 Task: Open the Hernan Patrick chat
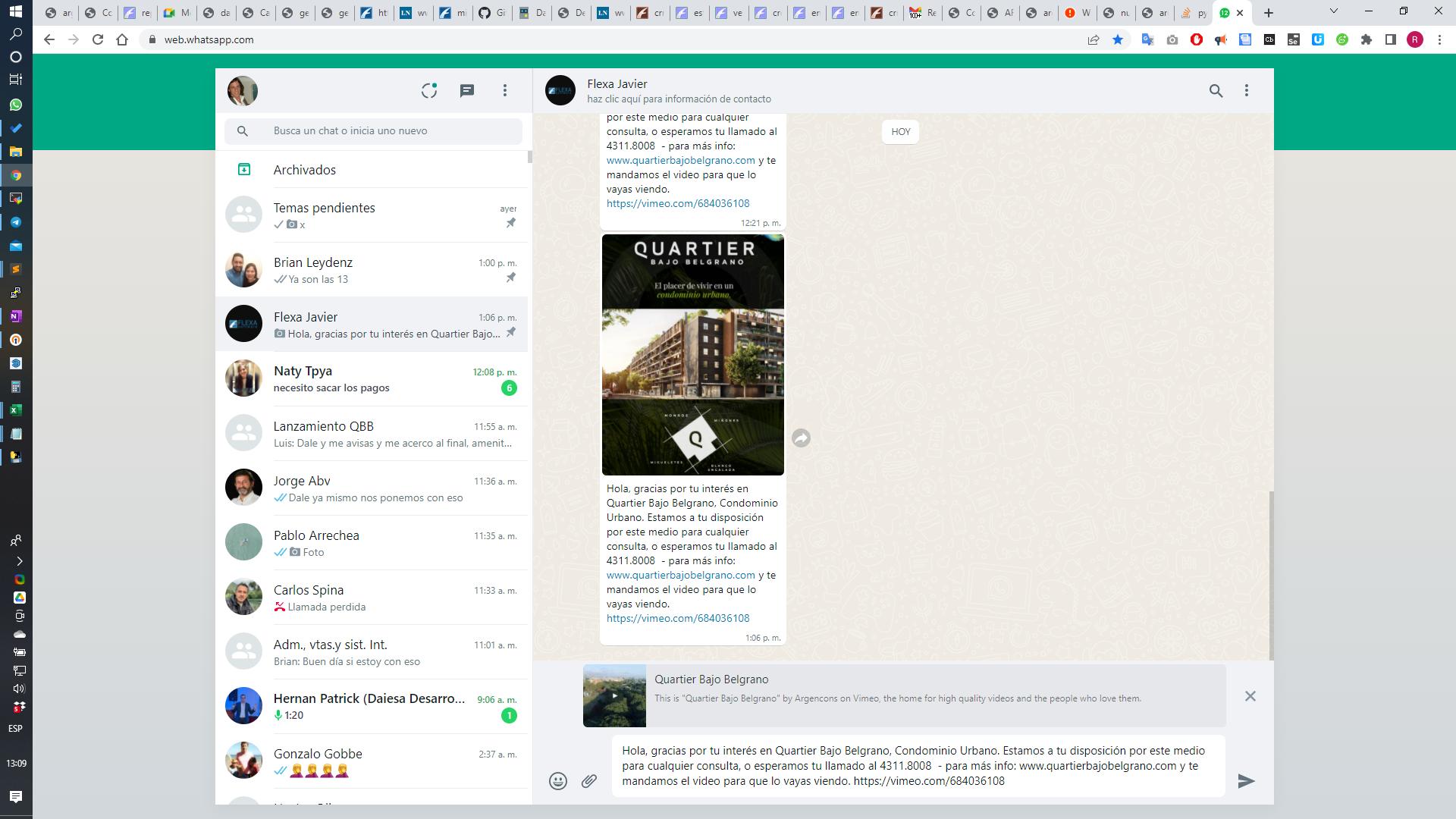[372, 707]
